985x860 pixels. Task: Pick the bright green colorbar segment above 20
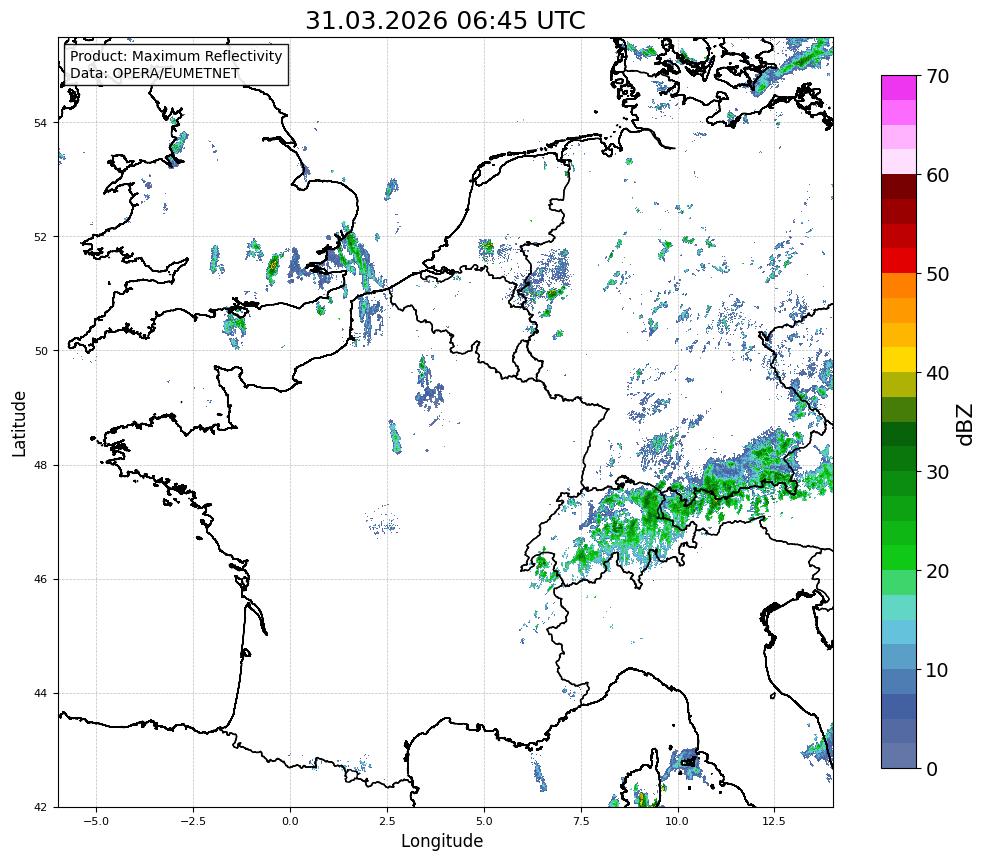tap(898, 557)
